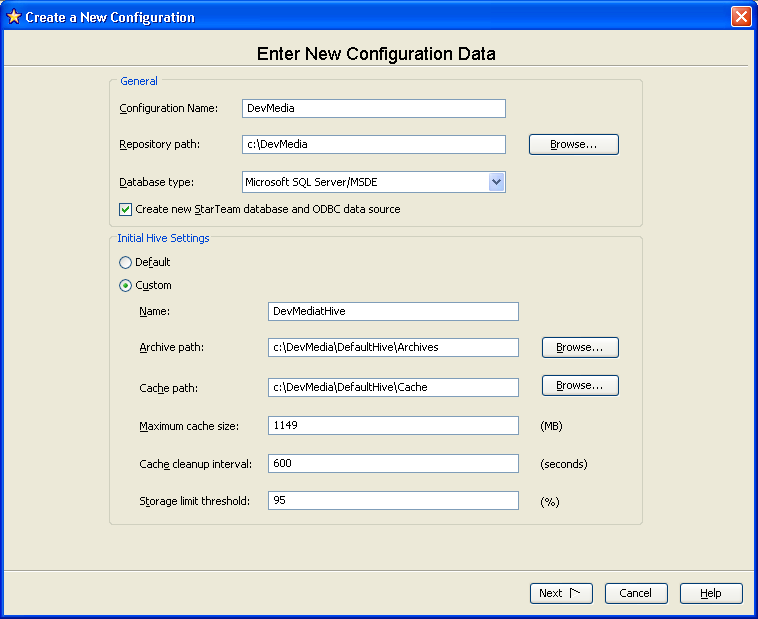Select the Default hive settings radio button
This screenshot has height=619, width=758.
pyautogui.click(x=125, y=262)
